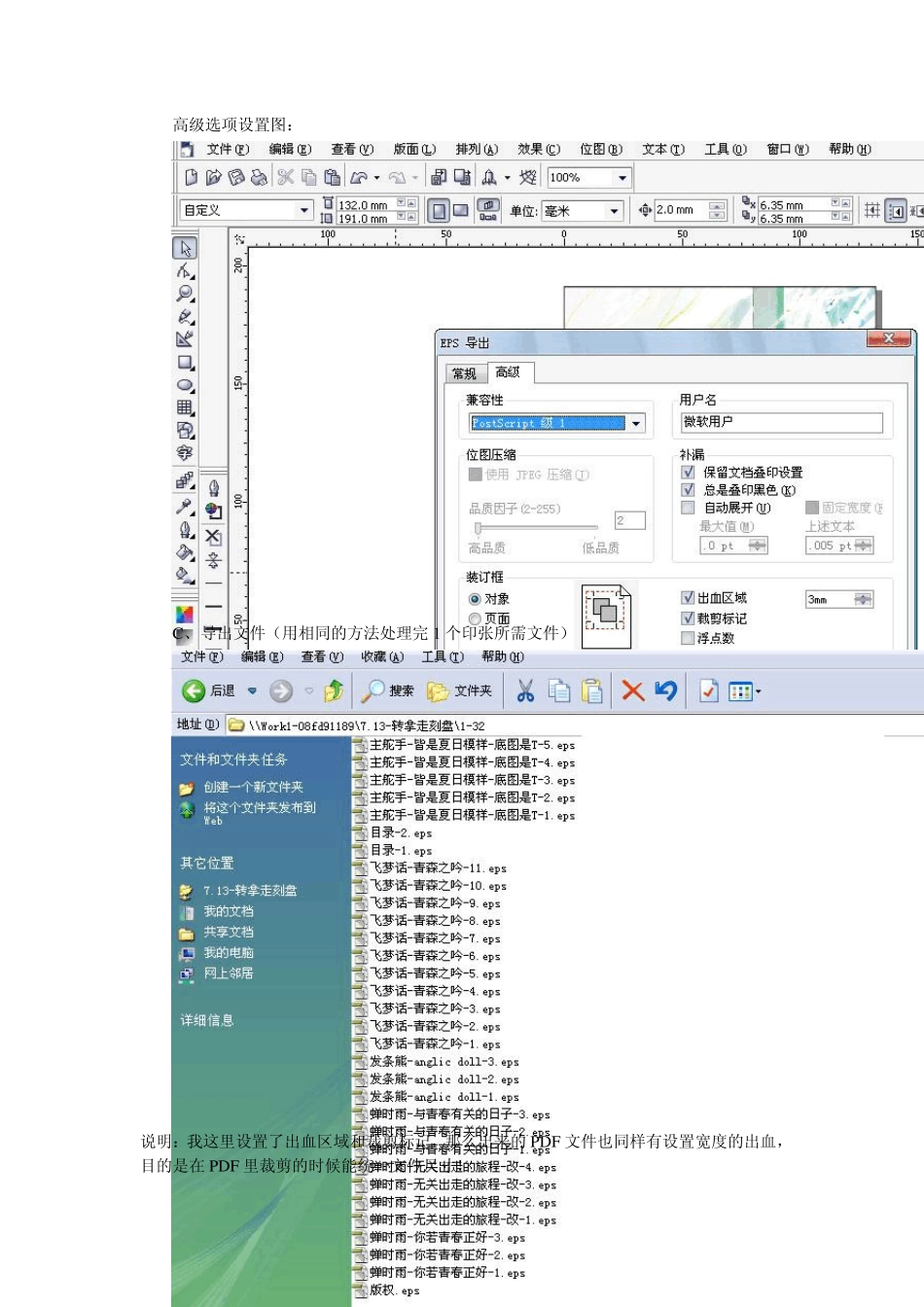Click the New document icon in CorelDRAW toolbar

[191, 177]
